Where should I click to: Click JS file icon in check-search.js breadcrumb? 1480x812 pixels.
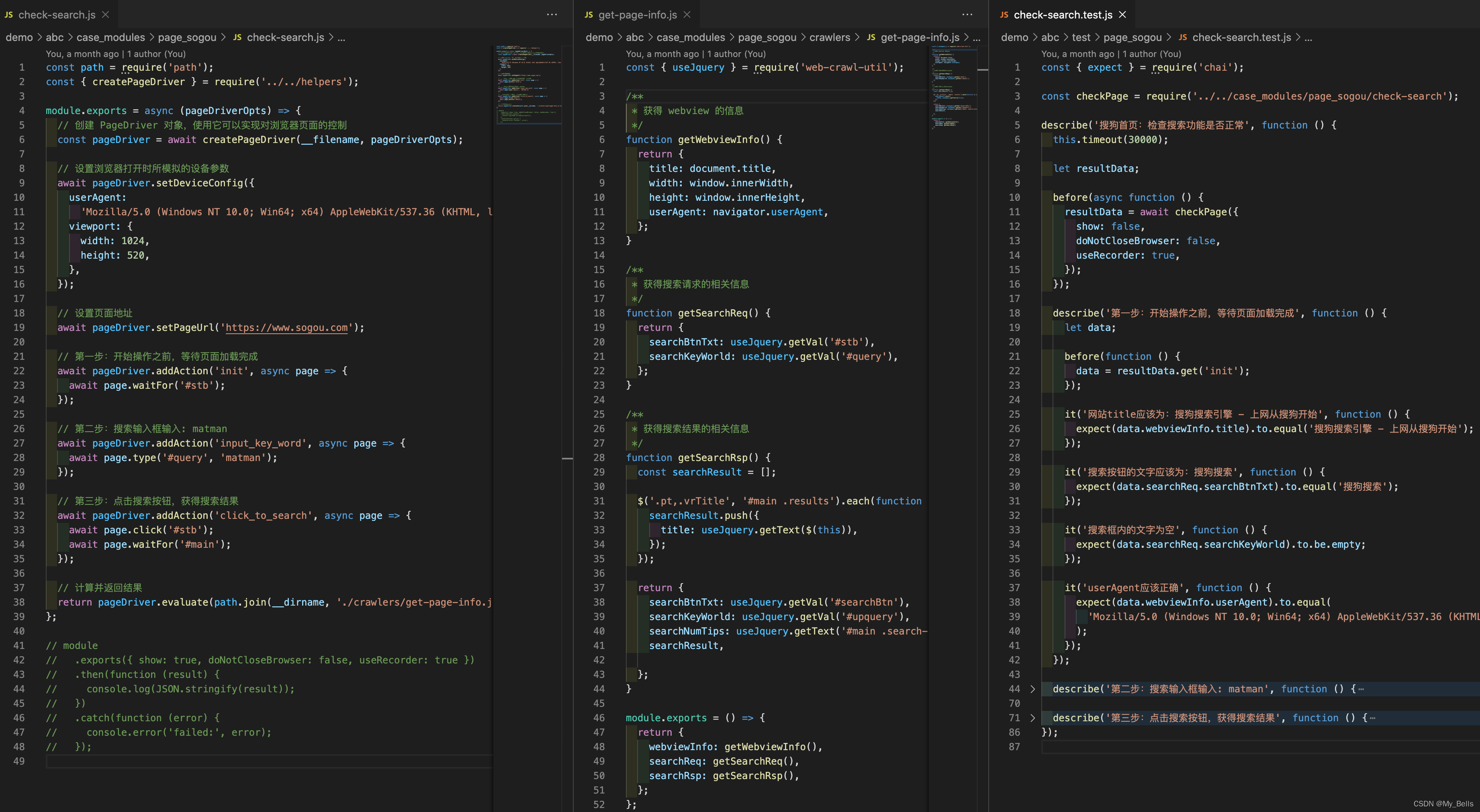tap(237, 38)
